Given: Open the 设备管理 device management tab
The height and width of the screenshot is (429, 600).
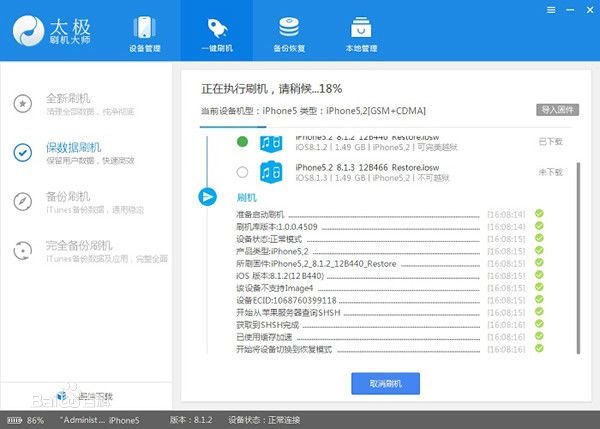Looking at the screenshot, I should click(145, 34).
